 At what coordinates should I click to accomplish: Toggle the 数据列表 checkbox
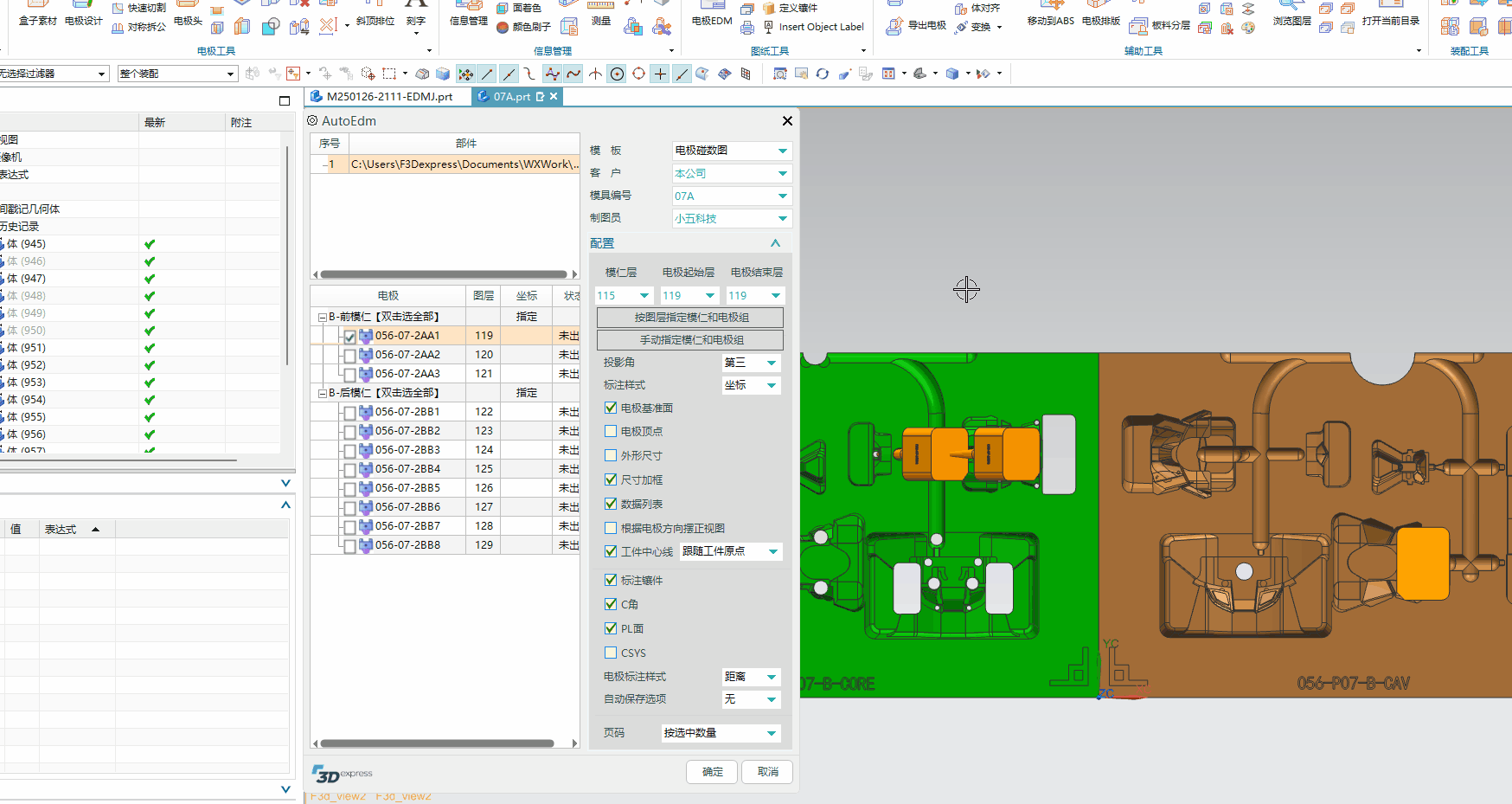point(611,504)
